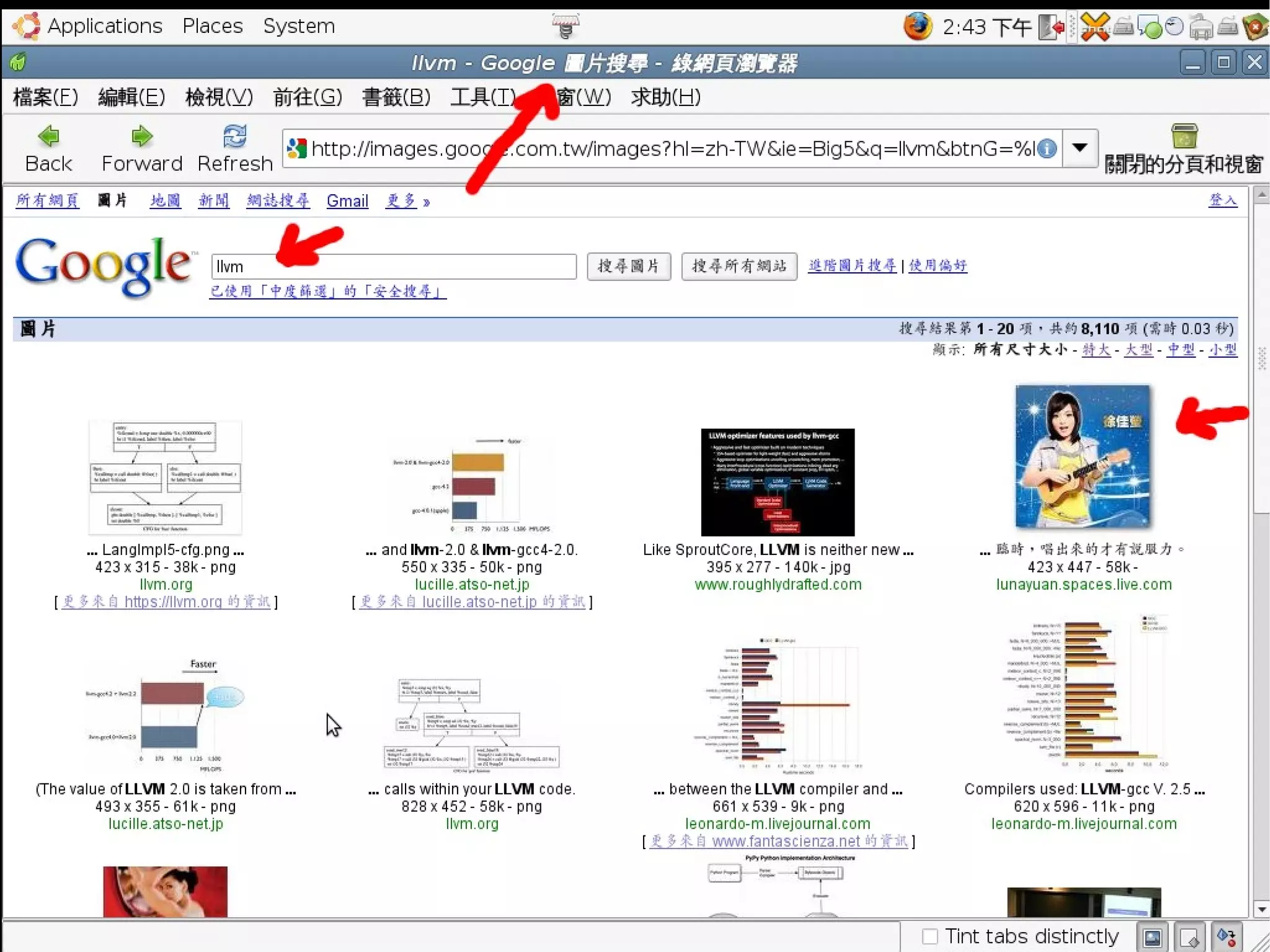1270x952 pixels.
Task: Click the blue info icon in address bar
Action: (x=1047, y=149)
